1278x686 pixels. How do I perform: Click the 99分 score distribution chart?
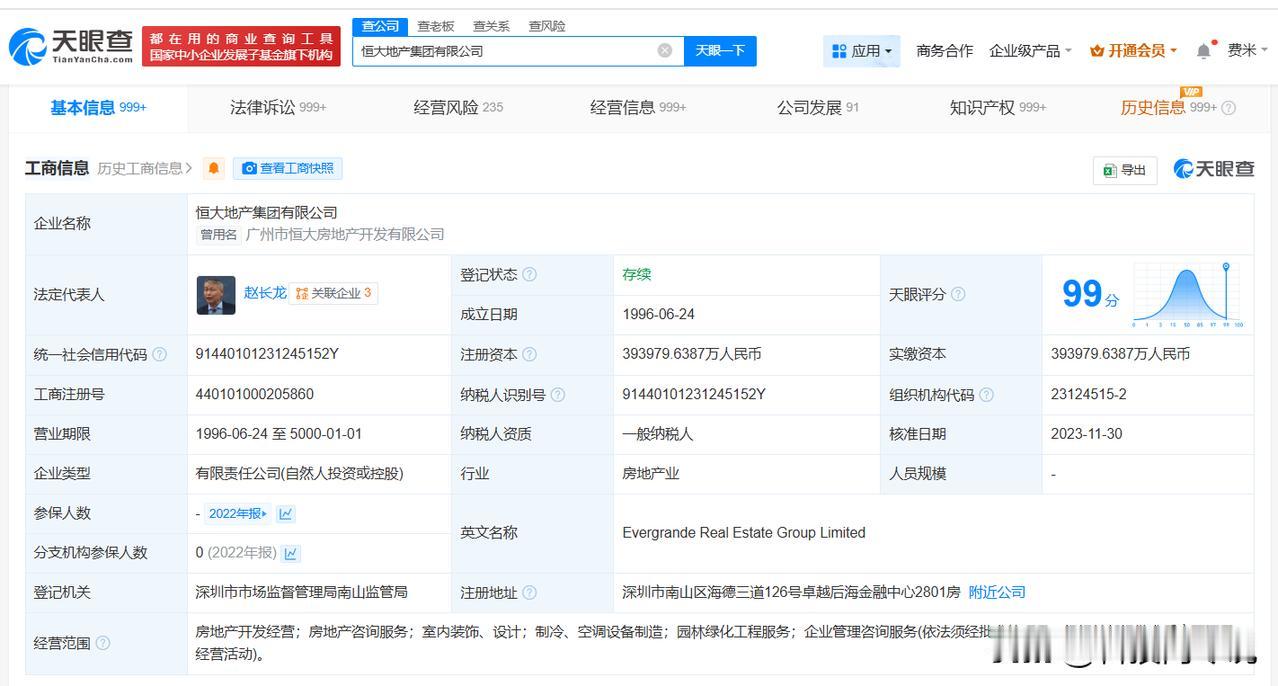(x=1187, y=295)
